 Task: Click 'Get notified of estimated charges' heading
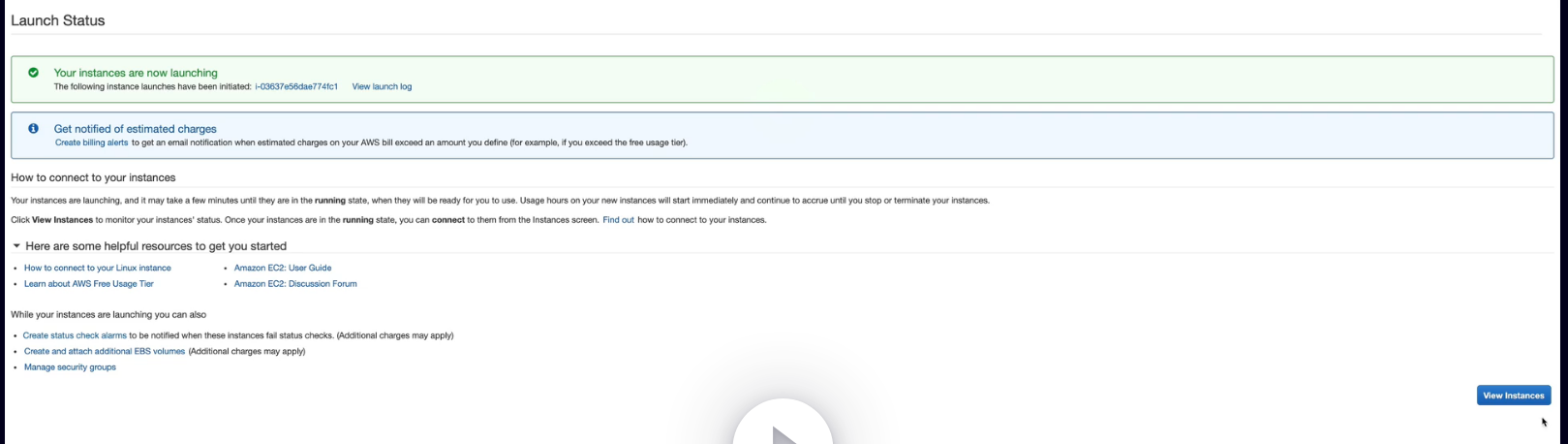pos(136,129)
